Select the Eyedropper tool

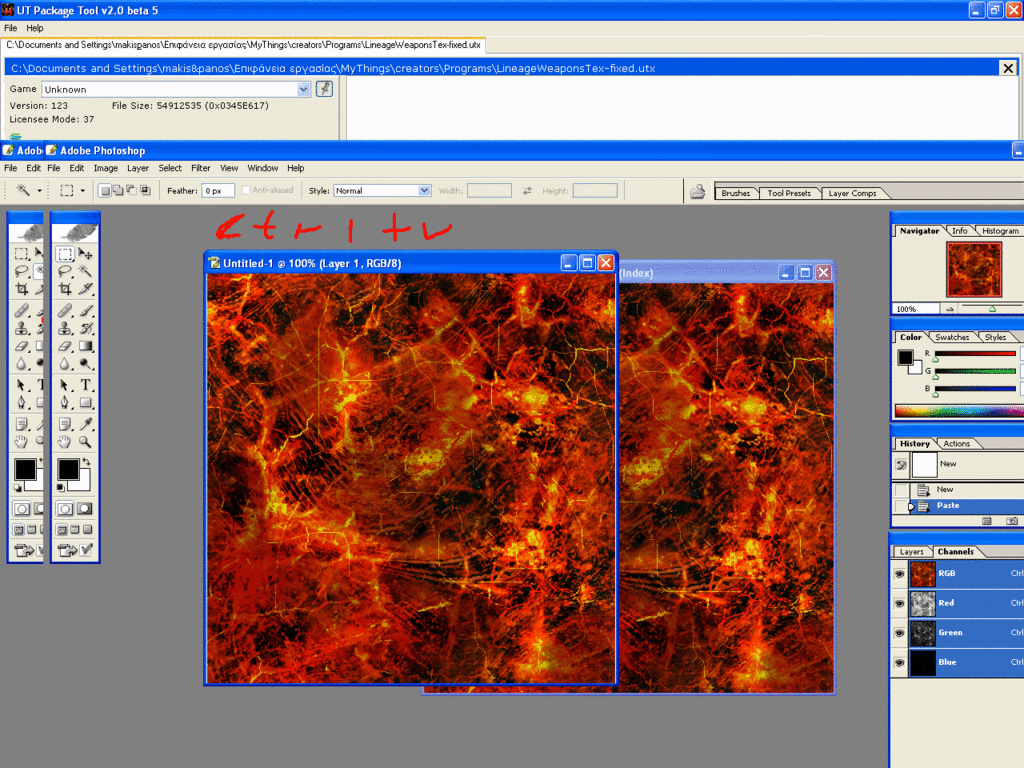(87, 423)
